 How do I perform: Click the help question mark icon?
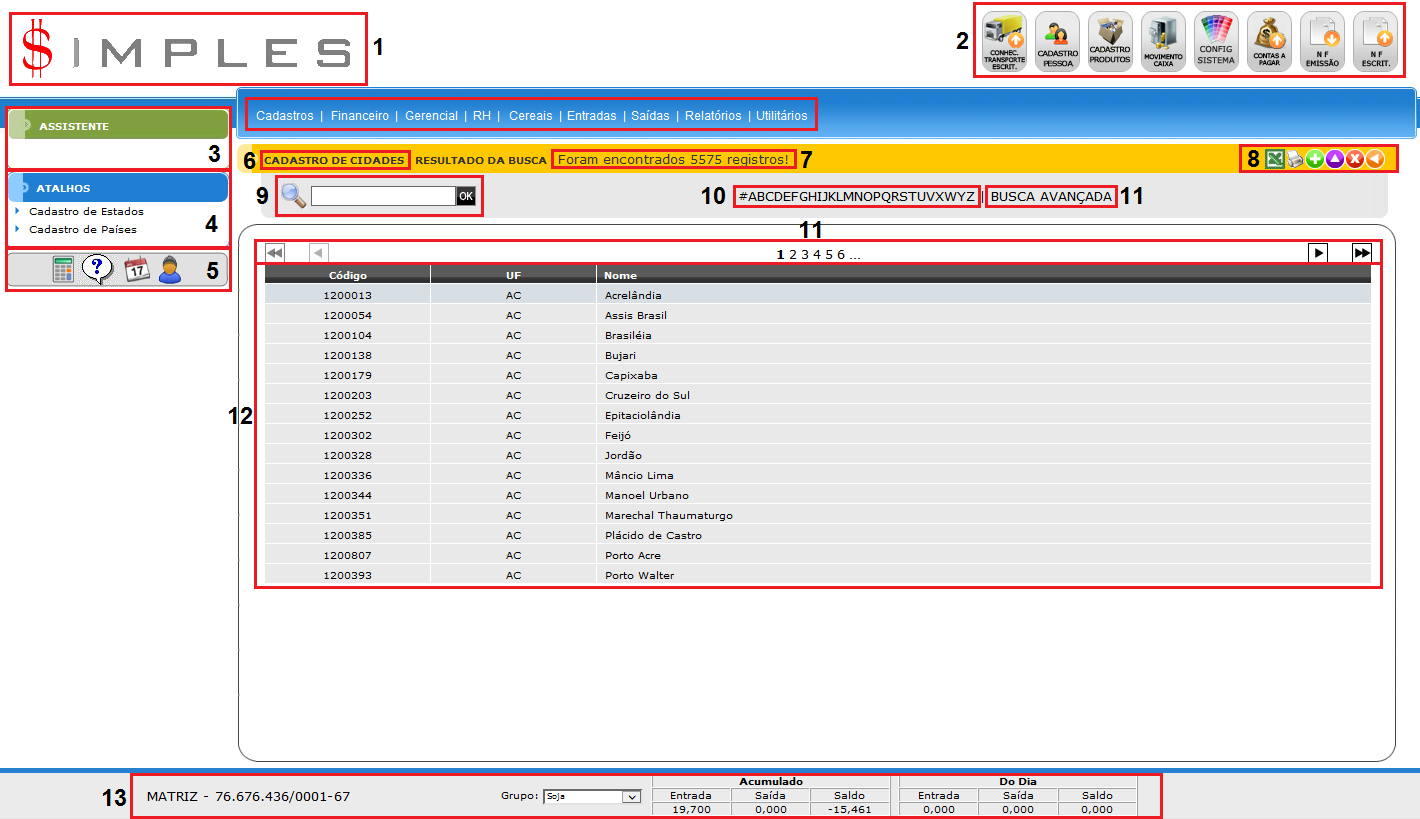tap(97, 270)
